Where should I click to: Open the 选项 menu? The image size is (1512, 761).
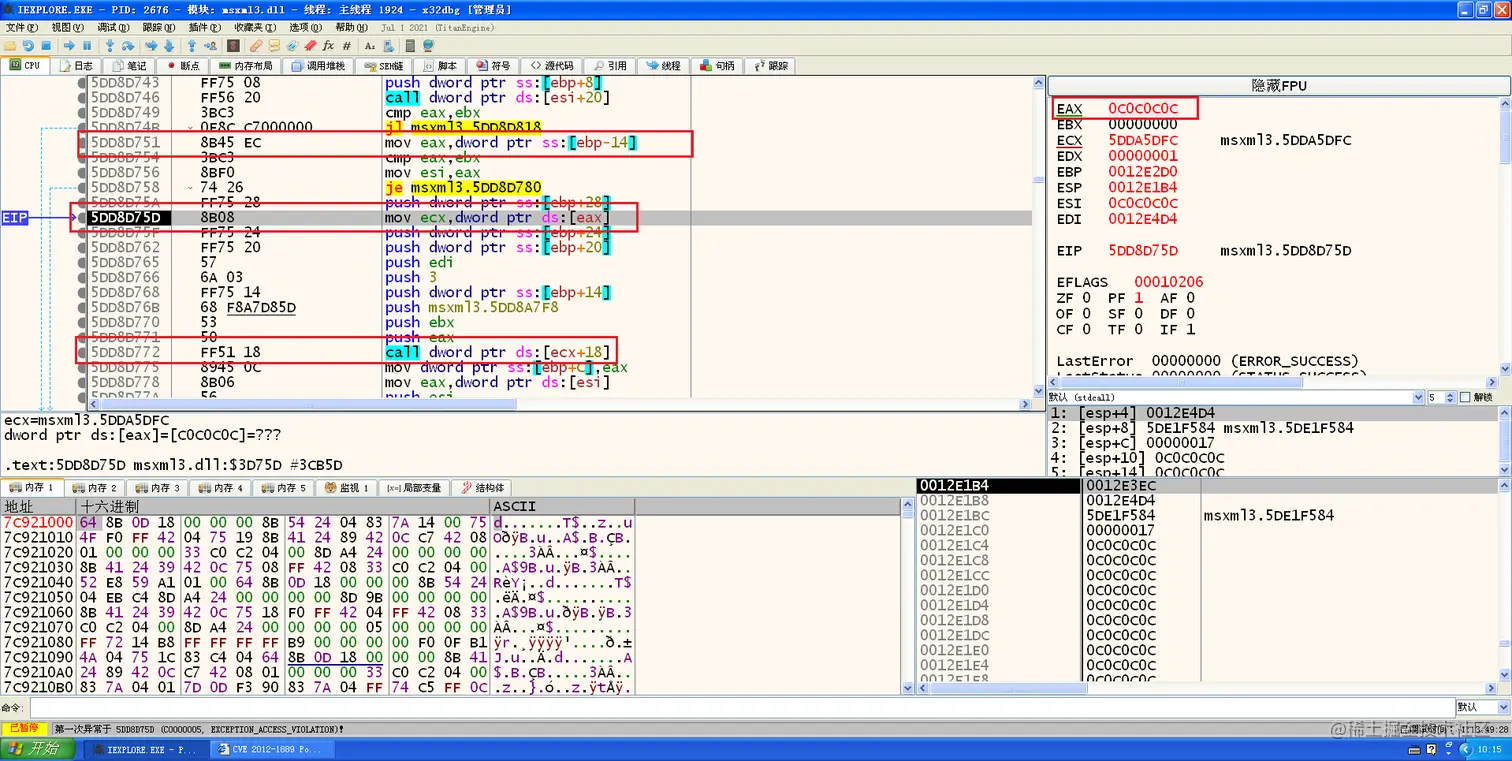[304, 27]
